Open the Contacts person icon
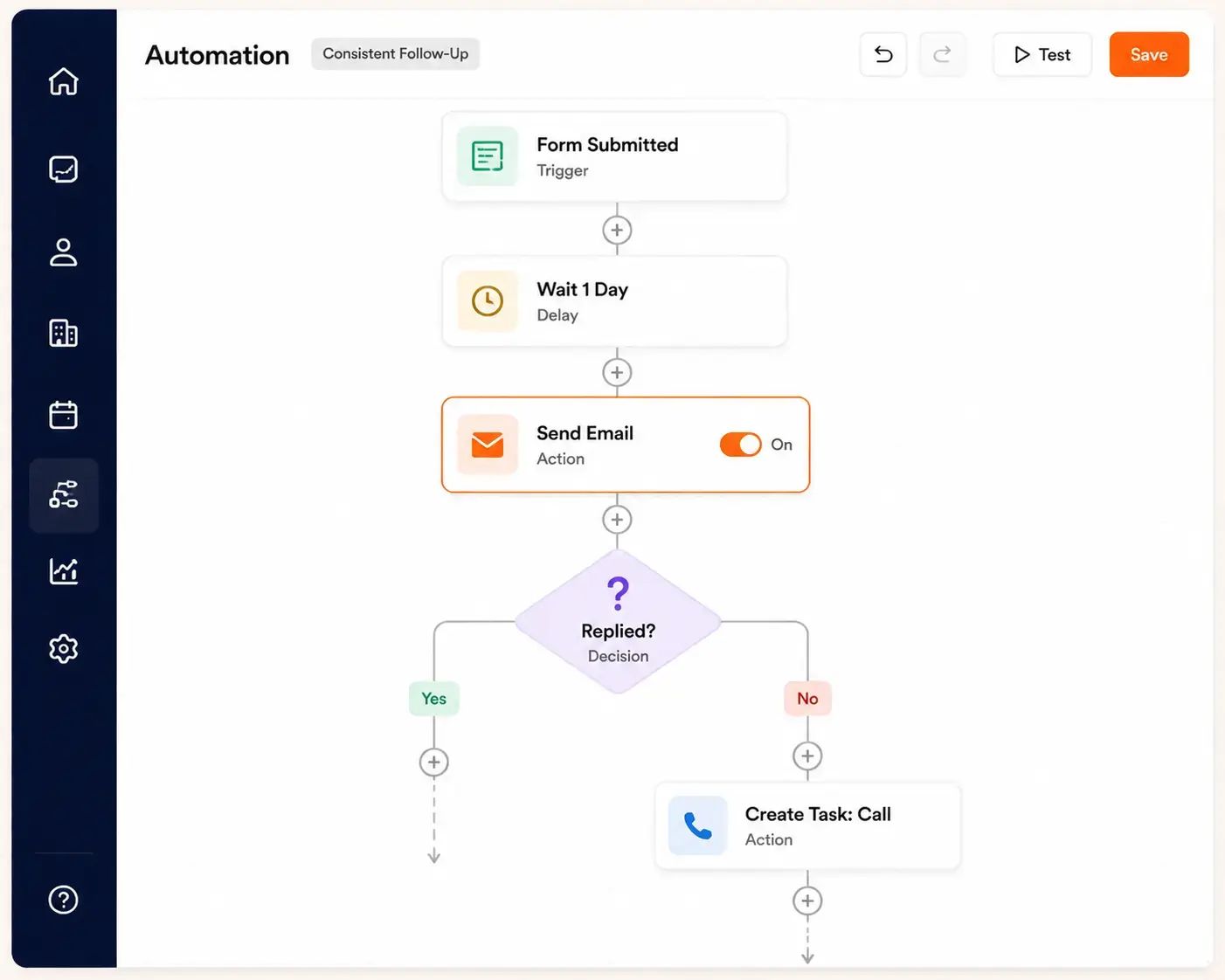This screenshot has width=1225, height=980. (x=64, y=252)
